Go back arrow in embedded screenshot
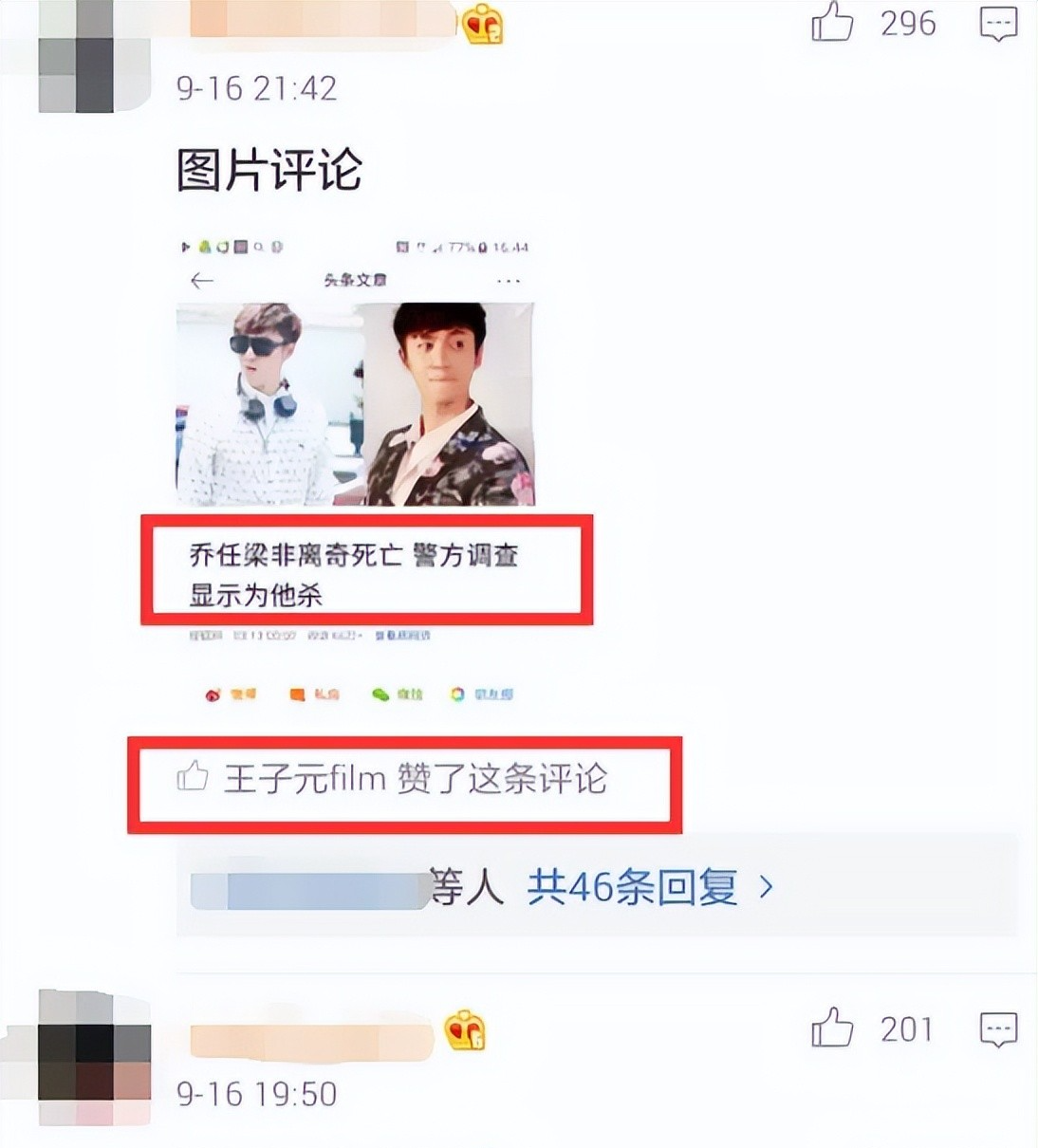The width and height of the screenshot is (1038, 1148). click(x=201, y=280)
